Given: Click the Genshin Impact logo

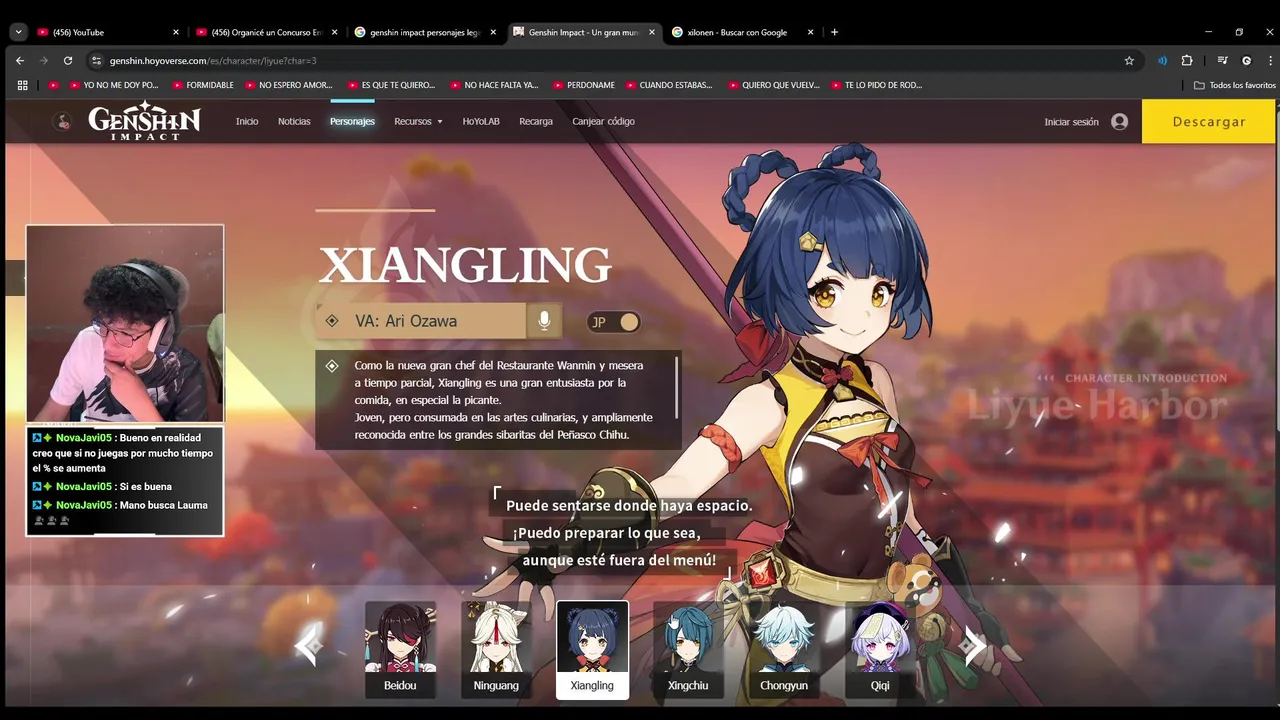Looking at the screenshot, I should pyautogui.click(x=144, y=121).
